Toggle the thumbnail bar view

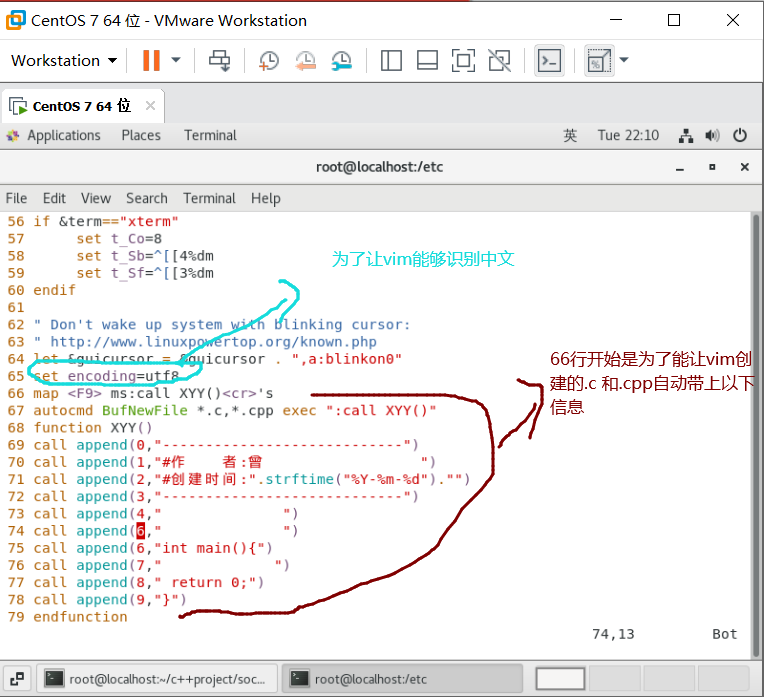coord(427,60)
